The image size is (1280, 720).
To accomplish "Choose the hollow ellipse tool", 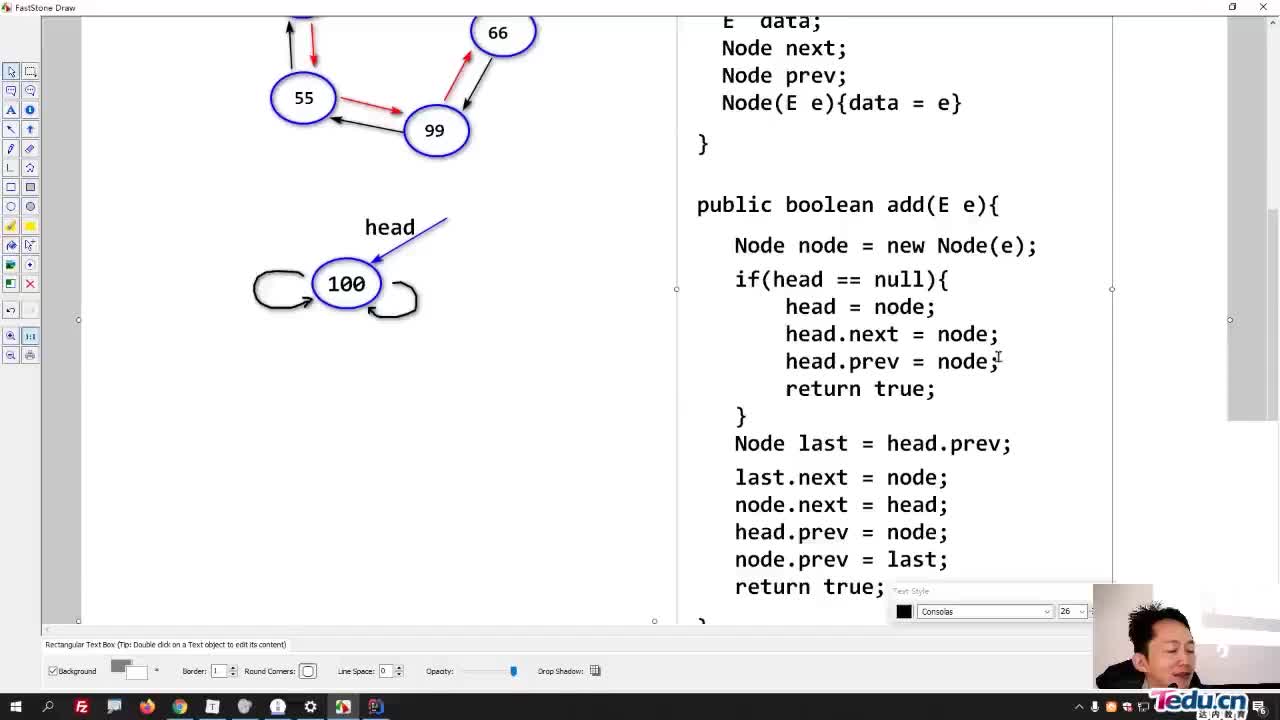I will (x=11, y=207).
